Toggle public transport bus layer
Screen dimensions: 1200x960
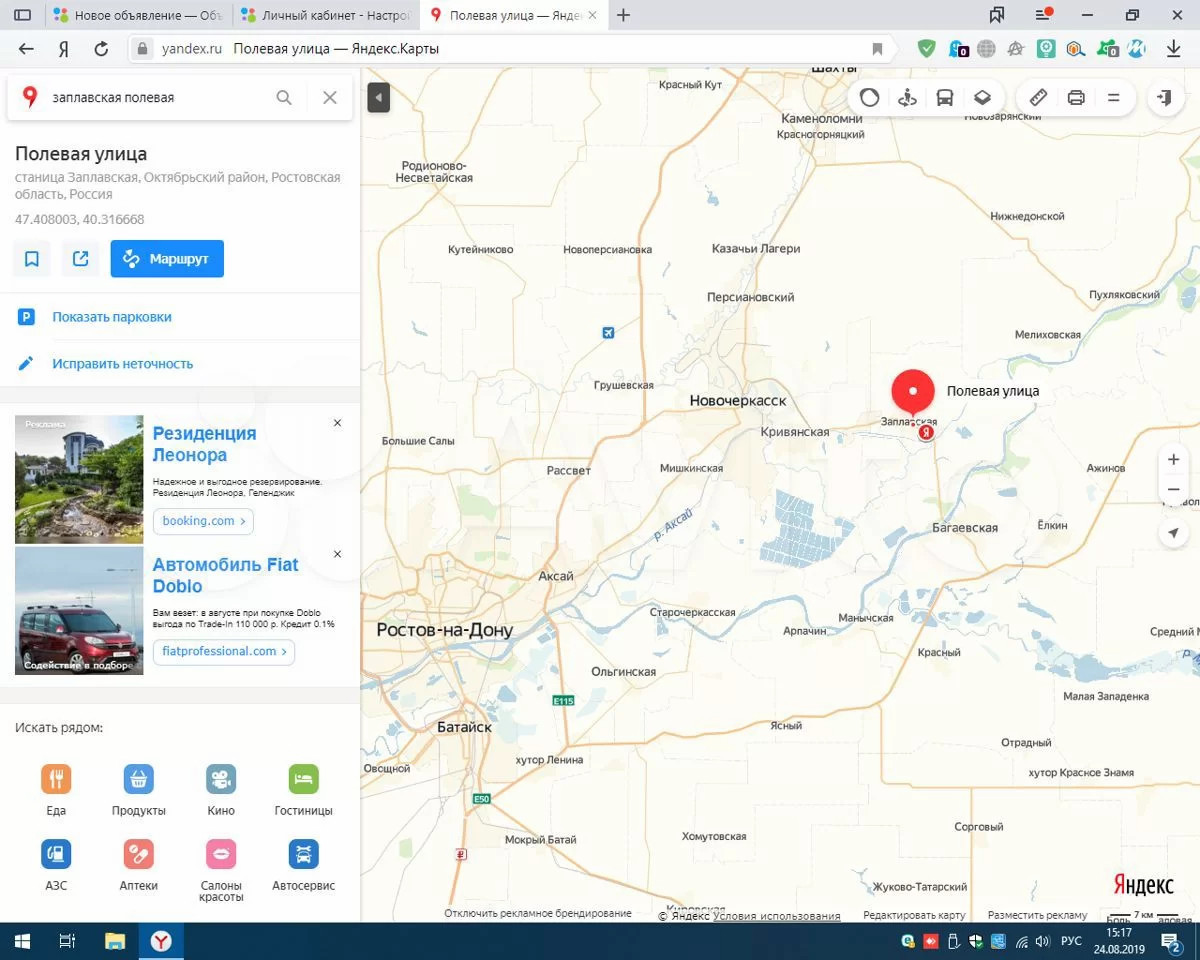coord(945,97)
